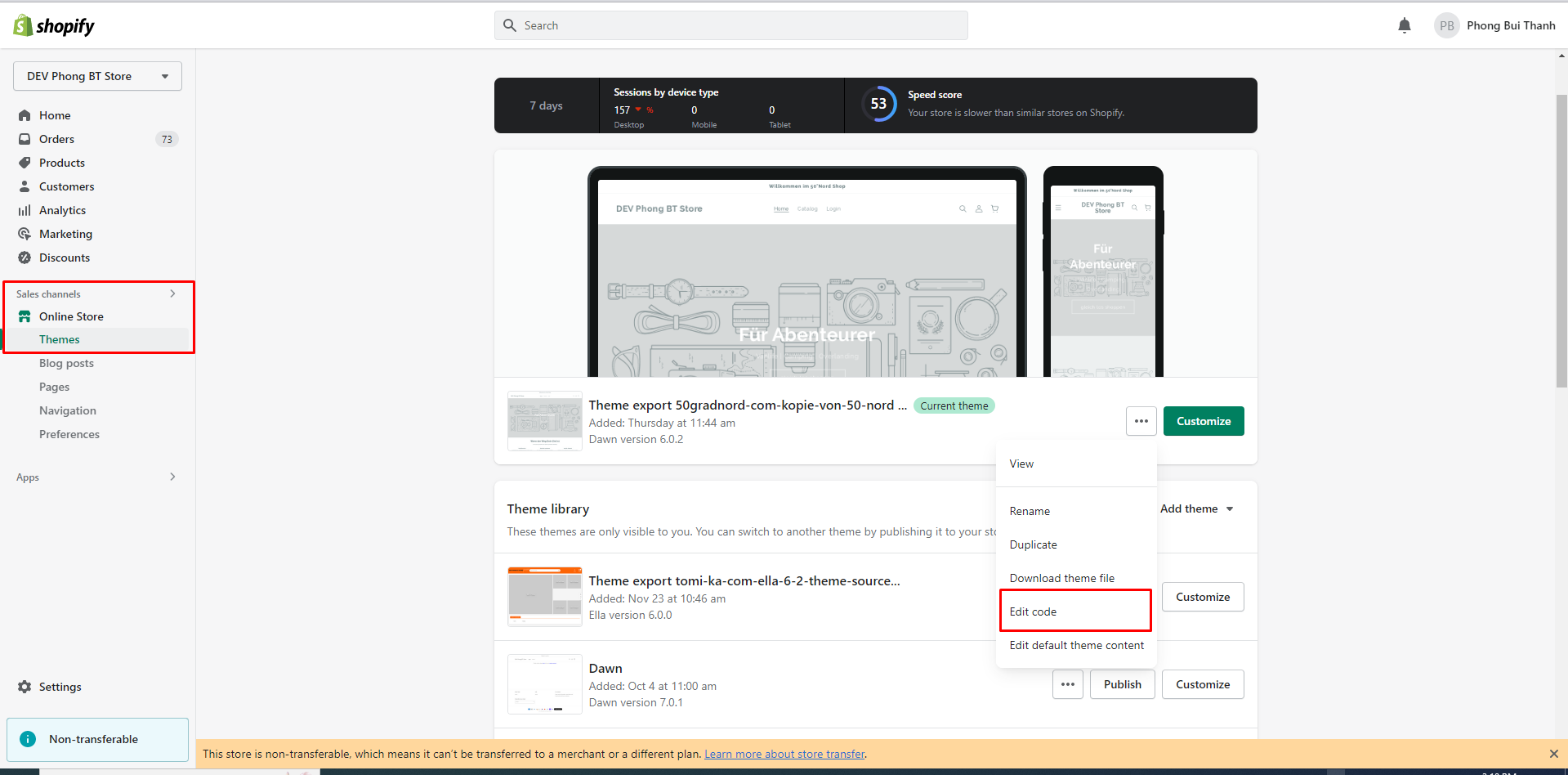Click the desktop theme preview image
This screenshot has width=1568, height=775.
[807, 271]
